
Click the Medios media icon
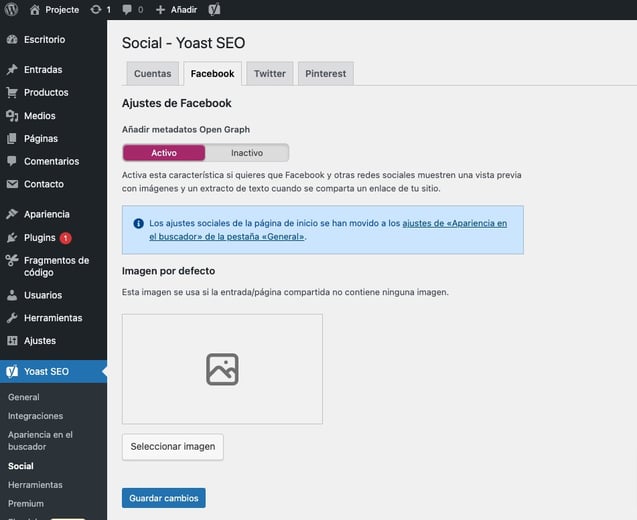[x=12, y=116]
